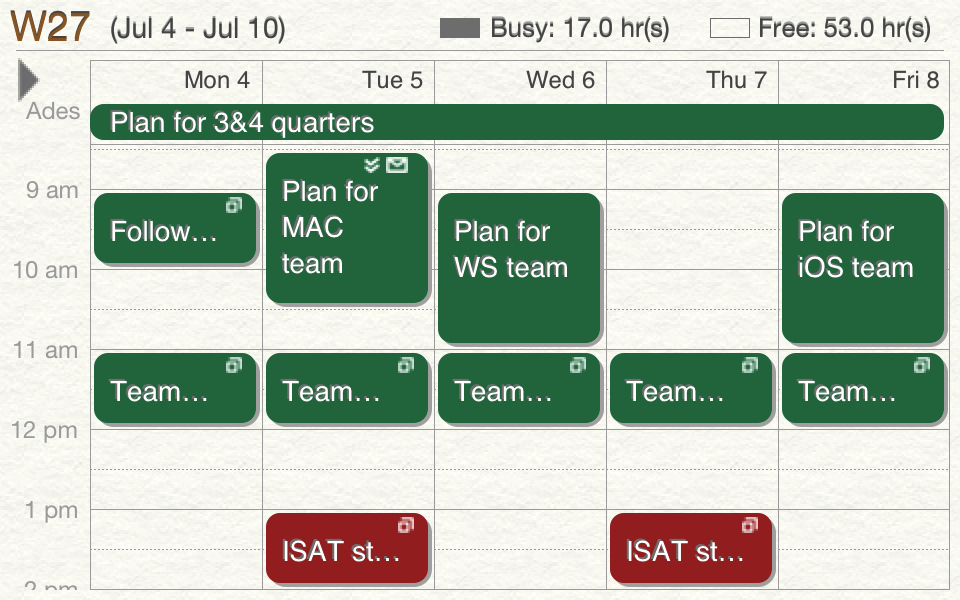Click recurrence icon on Monday's Team event
Screen dimensions: 960x600
[234, 365]
